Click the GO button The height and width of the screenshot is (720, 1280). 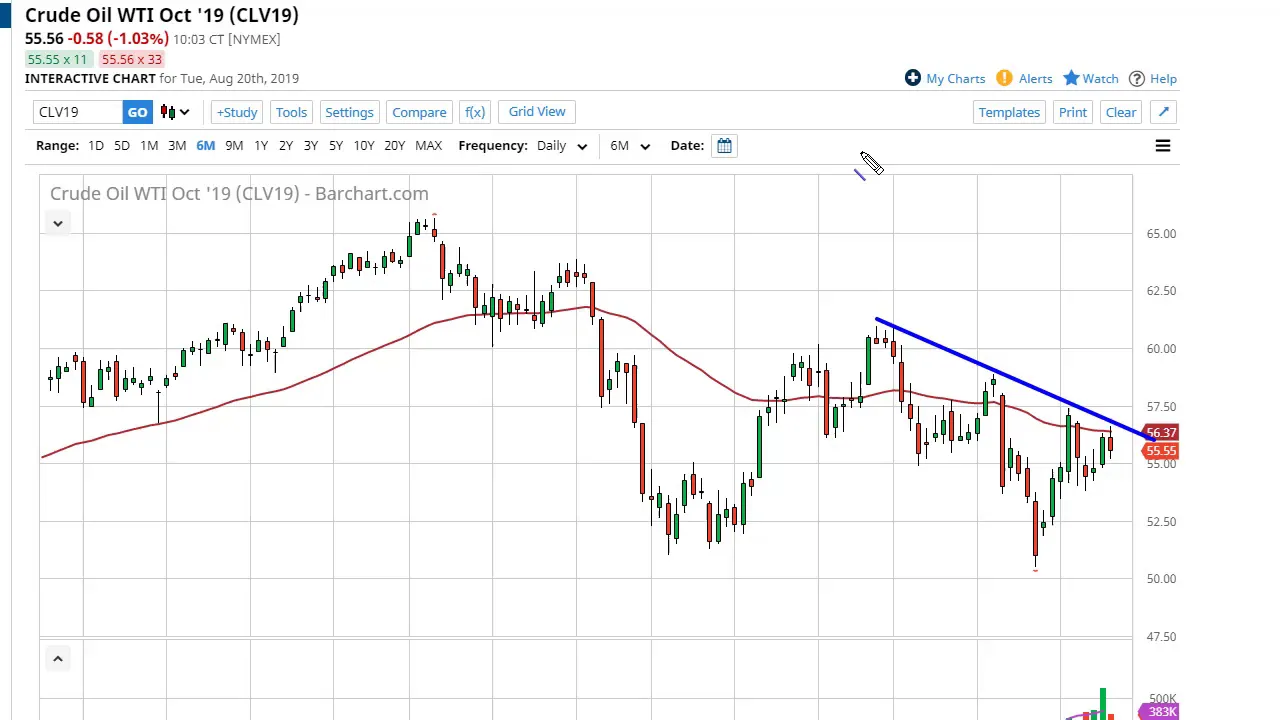pyautogui.click(x=137, y=112)
